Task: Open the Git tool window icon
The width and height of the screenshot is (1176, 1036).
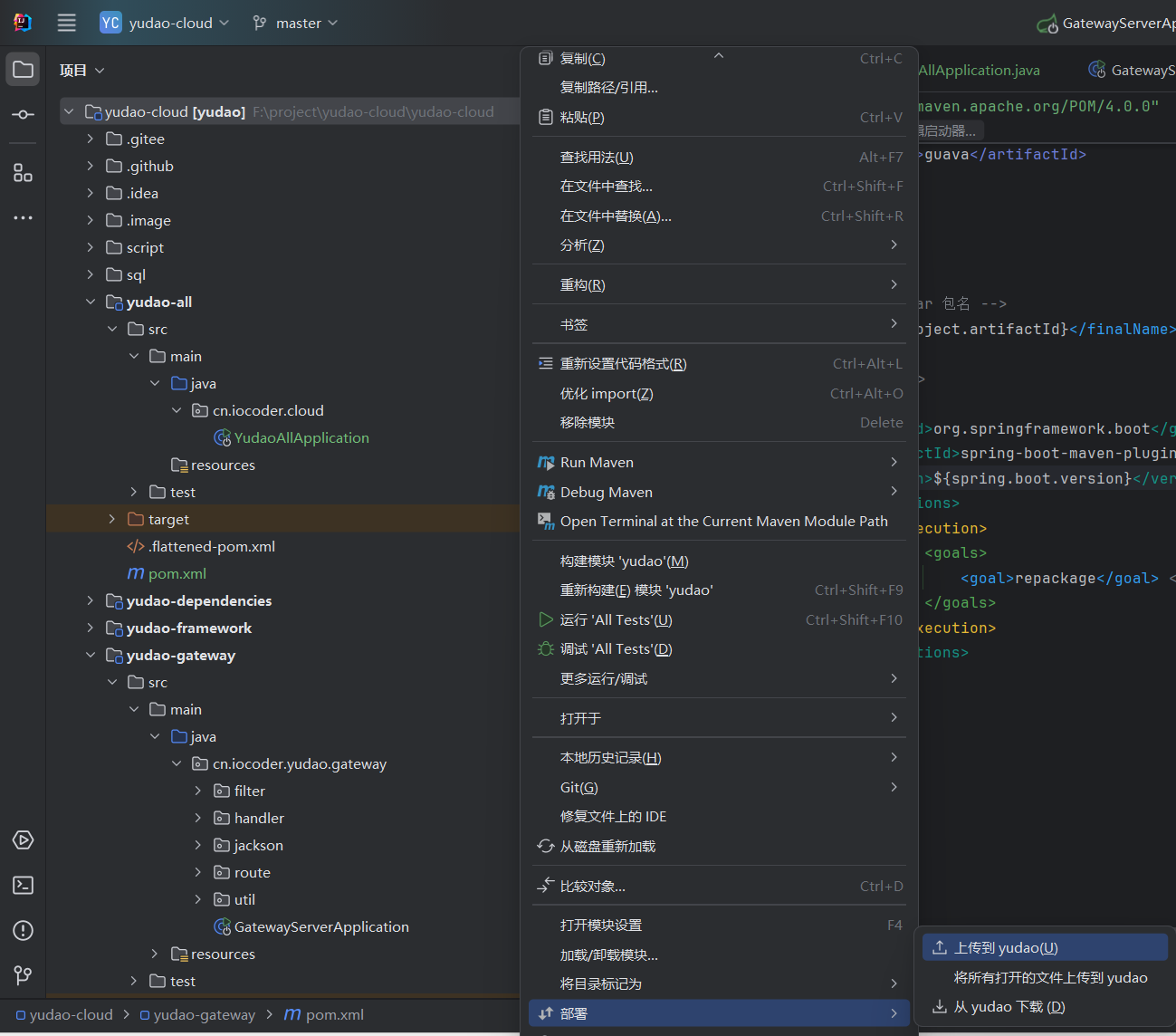Action: click(23, 975)
